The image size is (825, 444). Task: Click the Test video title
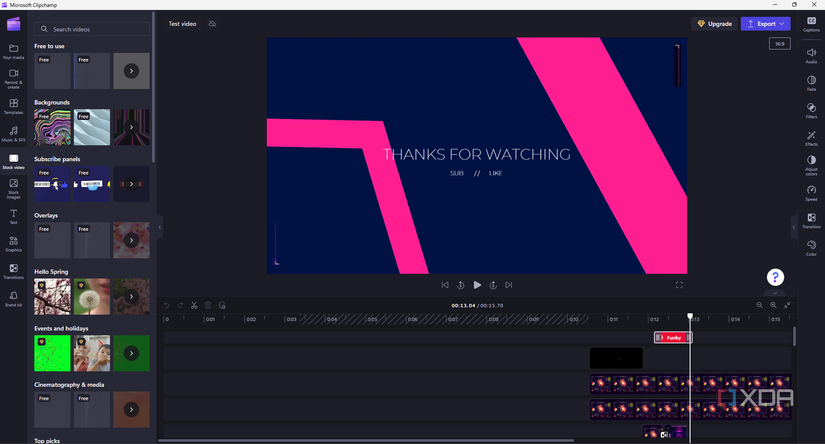tap(182, 24)
